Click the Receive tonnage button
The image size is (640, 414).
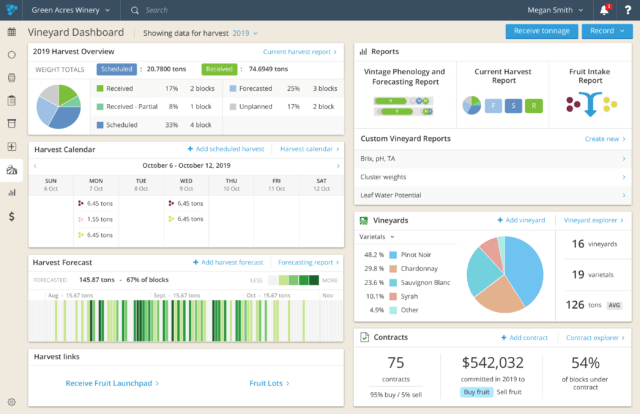point(542,32)
